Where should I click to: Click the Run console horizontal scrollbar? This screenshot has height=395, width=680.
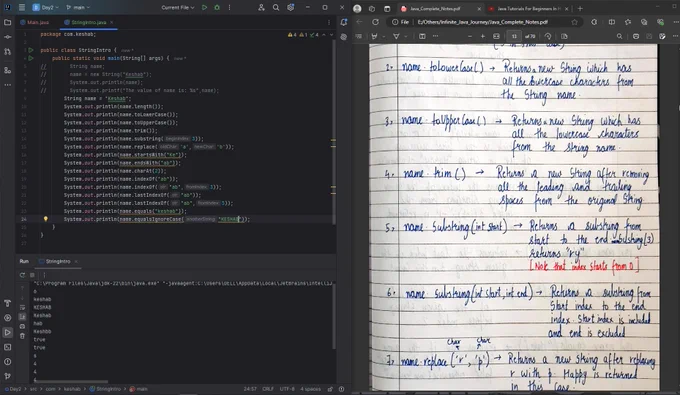click(x=71, y=382)
